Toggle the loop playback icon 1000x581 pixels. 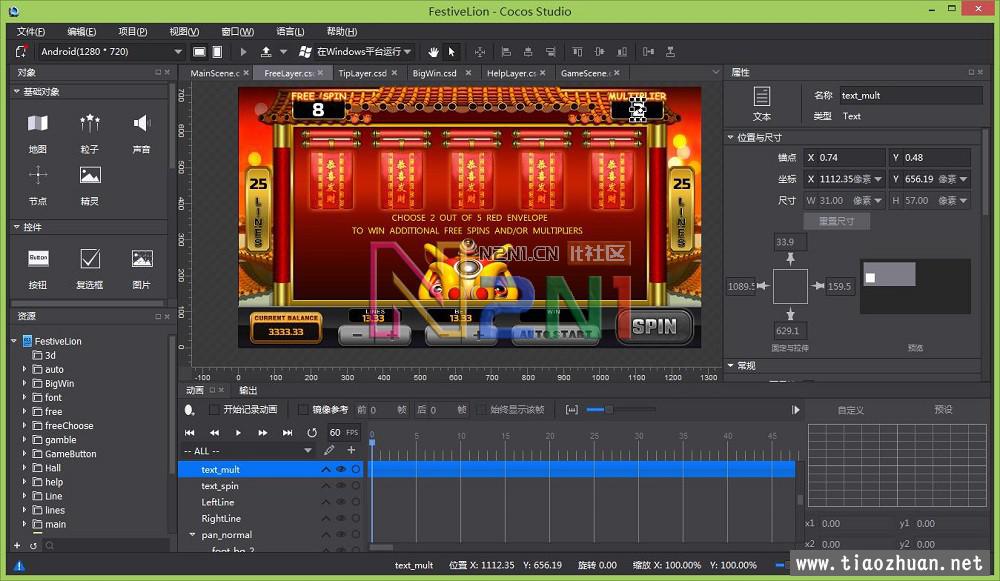pos(312,432)
